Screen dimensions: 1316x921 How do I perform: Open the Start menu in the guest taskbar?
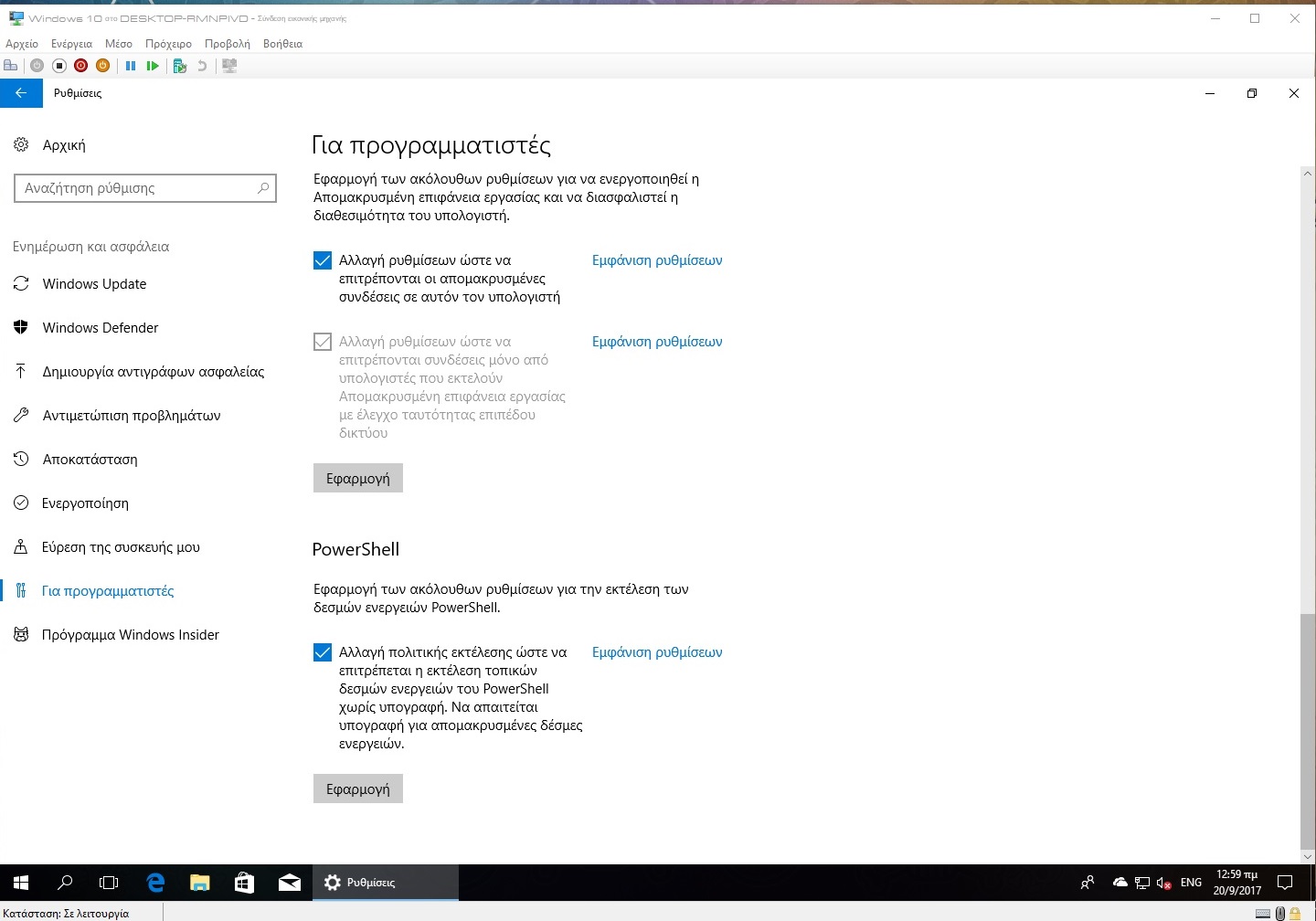[21, 883]
